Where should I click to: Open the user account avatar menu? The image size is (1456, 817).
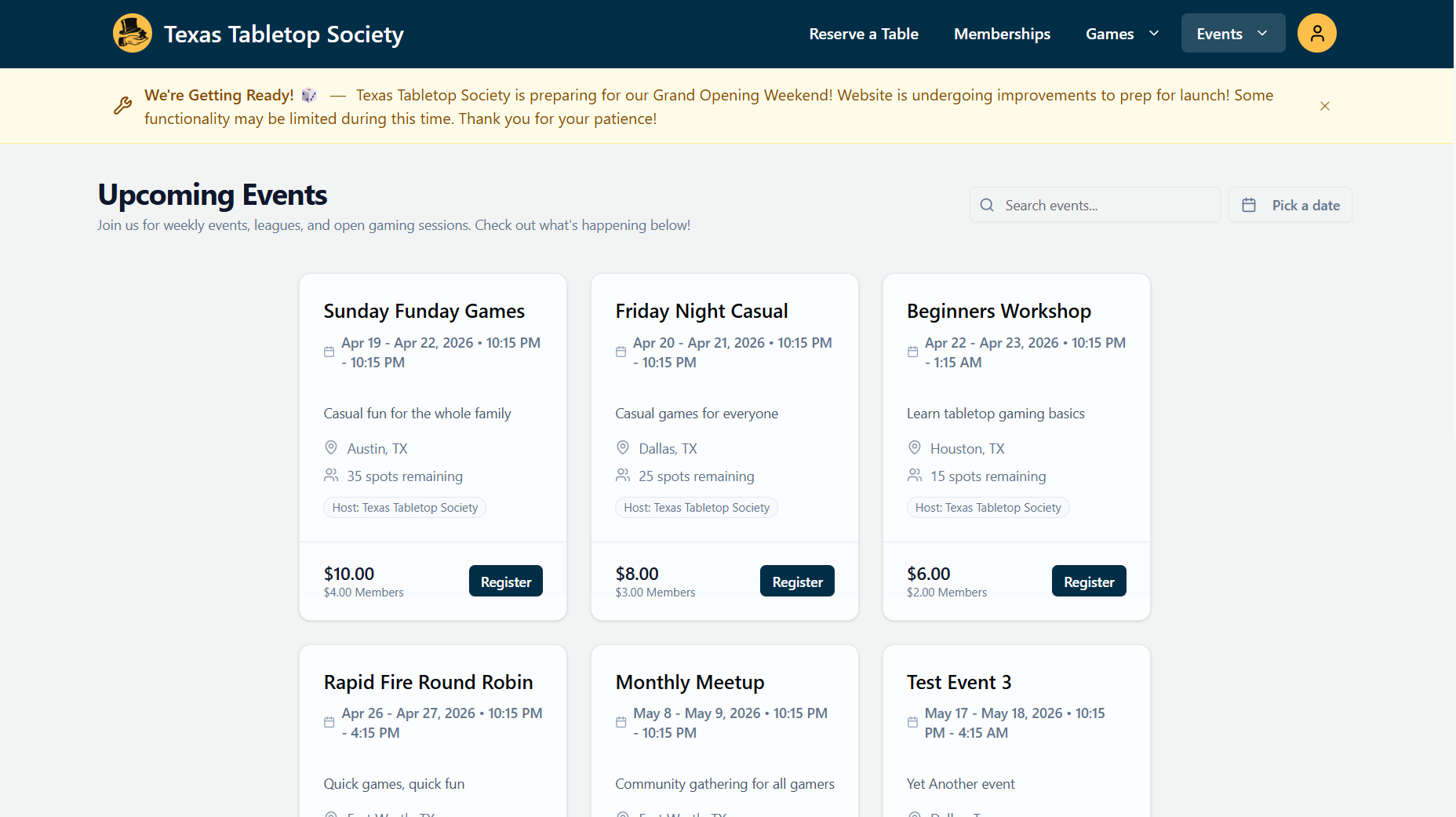pyautogui.click(x=1317, y=34)
